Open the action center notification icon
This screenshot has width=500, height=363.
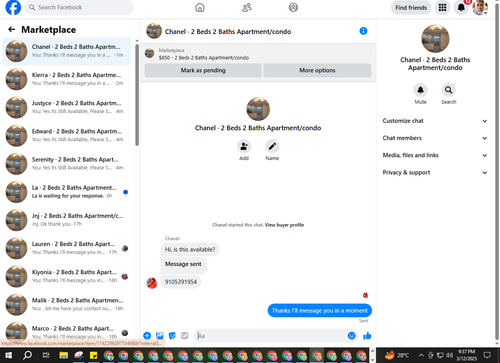[487, 355]
